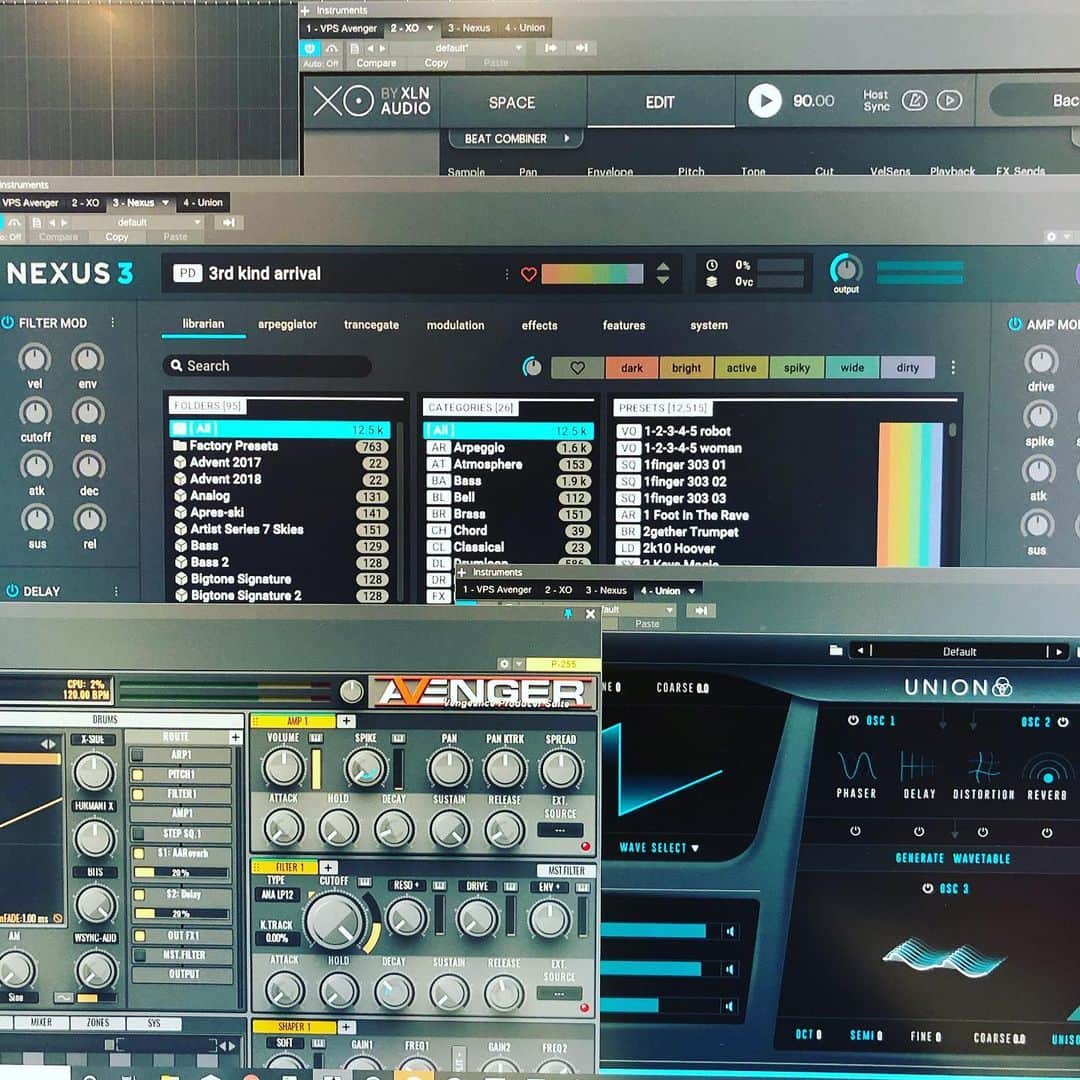This screenshot has width=1080, height=1080.
Task: Toggle Nexus FILTER MOD power button
Action: coord(8,322)
